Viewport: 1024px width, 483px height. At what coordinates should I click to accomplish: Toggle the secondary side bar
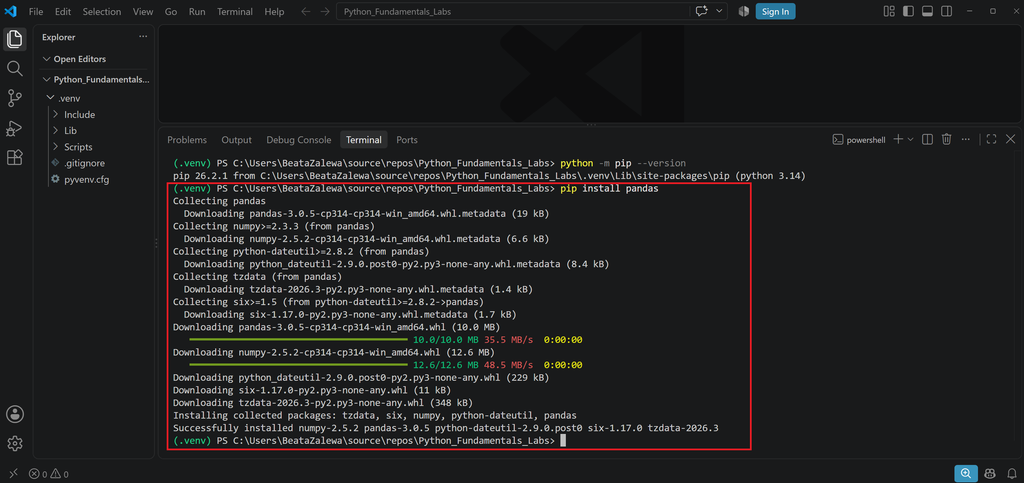tap(946, 11)
